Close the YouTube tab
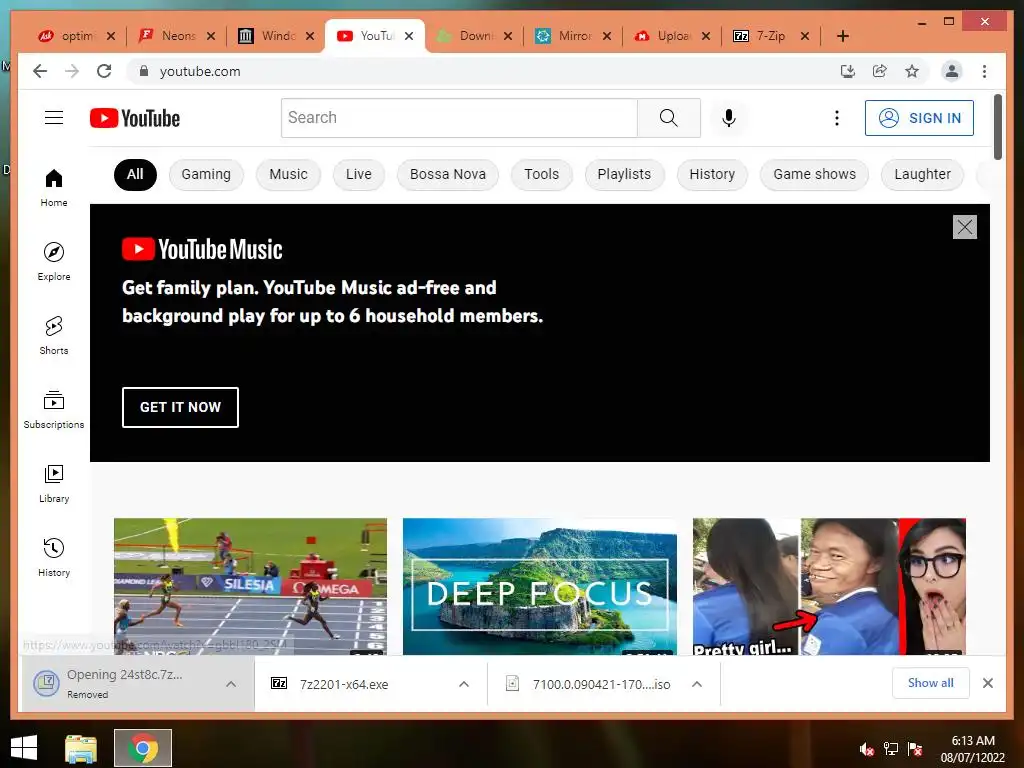Screen dimensions: 1024x768 click(409, 36)
